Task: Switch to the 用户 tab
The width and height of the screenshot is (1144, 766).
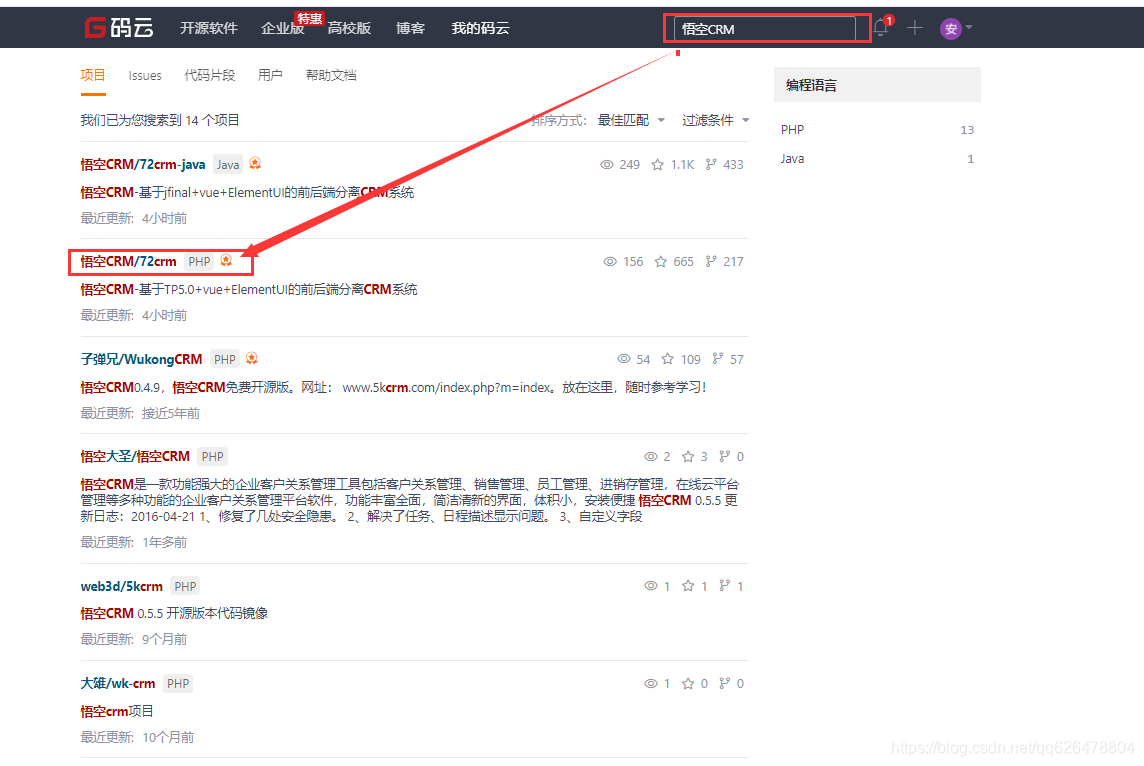Action: [270, 75]
